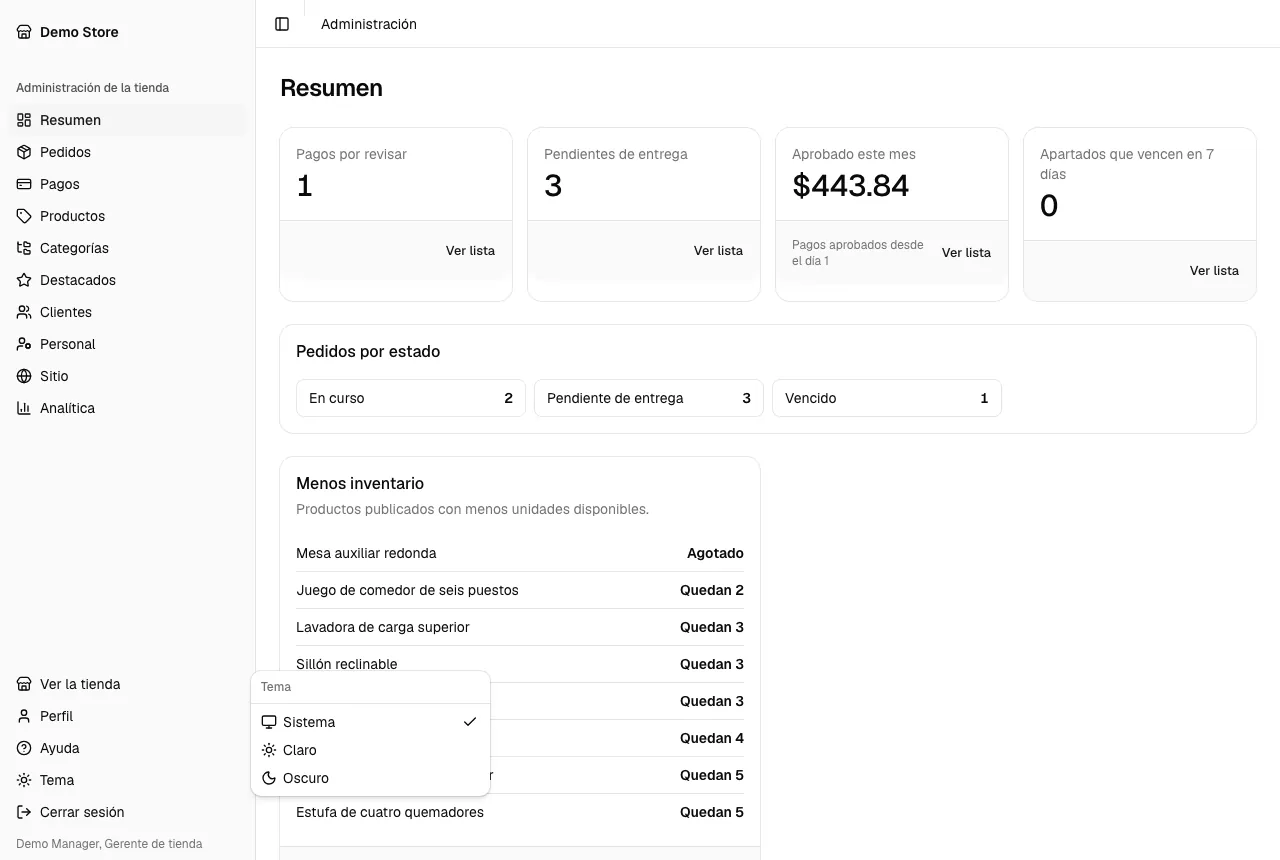
Task: Click Lavadora de carga superior row
Action: [520, 627]
